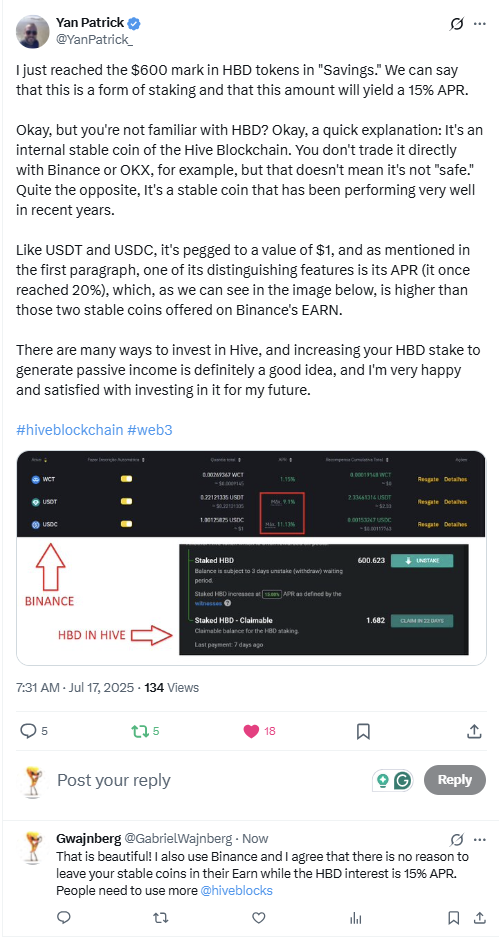Click the #hiveblockchain hashtag
The width and height of the screenshot is (499, 937).
pyautogui.click(x=70, y=430)
